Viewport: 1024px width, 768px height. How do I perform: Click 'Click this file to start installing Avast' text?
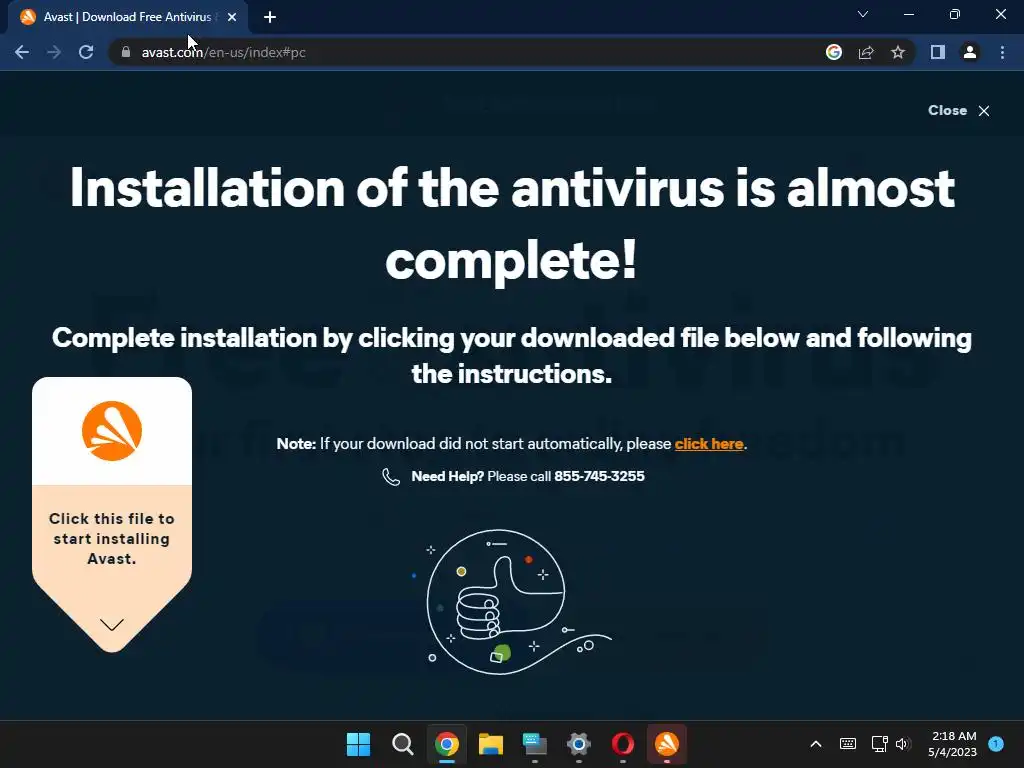[112, 539]
